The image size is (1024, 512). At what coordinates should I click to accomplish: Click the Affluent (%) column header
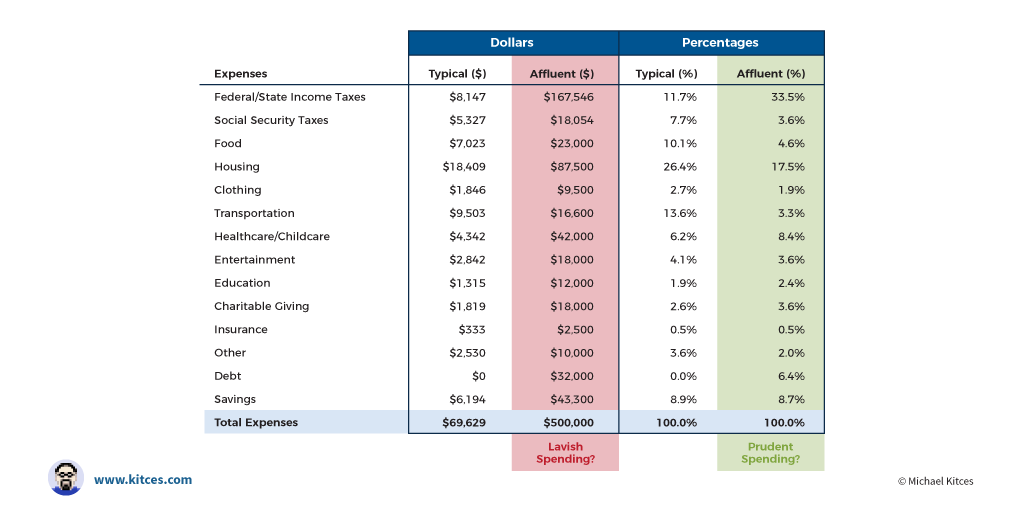770,74
